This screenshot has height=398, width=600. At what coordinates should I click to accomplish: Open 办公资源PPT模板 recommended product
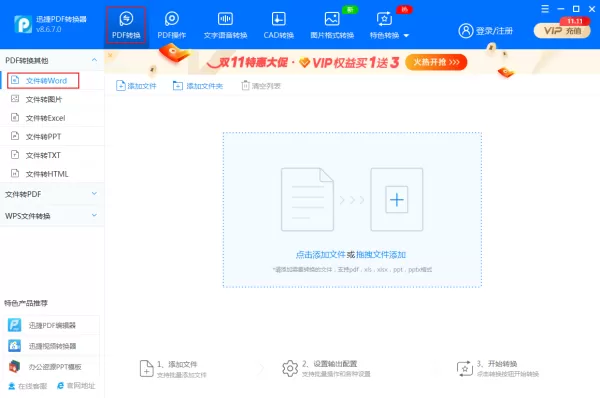click(51, 367)
